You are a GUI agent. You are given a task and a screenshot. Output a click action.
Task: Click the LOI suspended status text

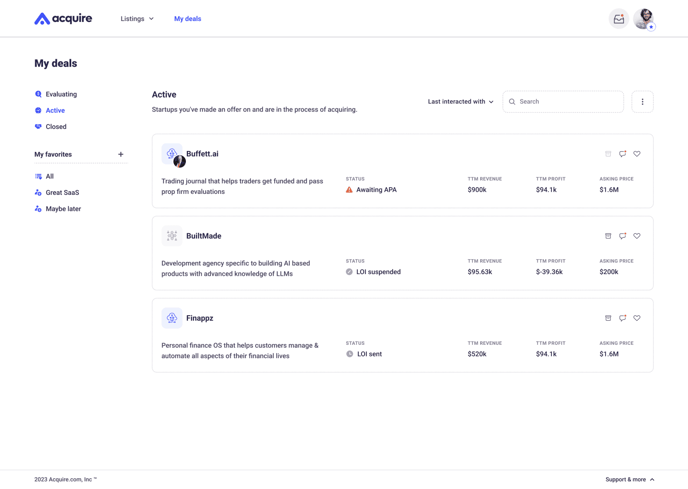click(x=378, y=272)
